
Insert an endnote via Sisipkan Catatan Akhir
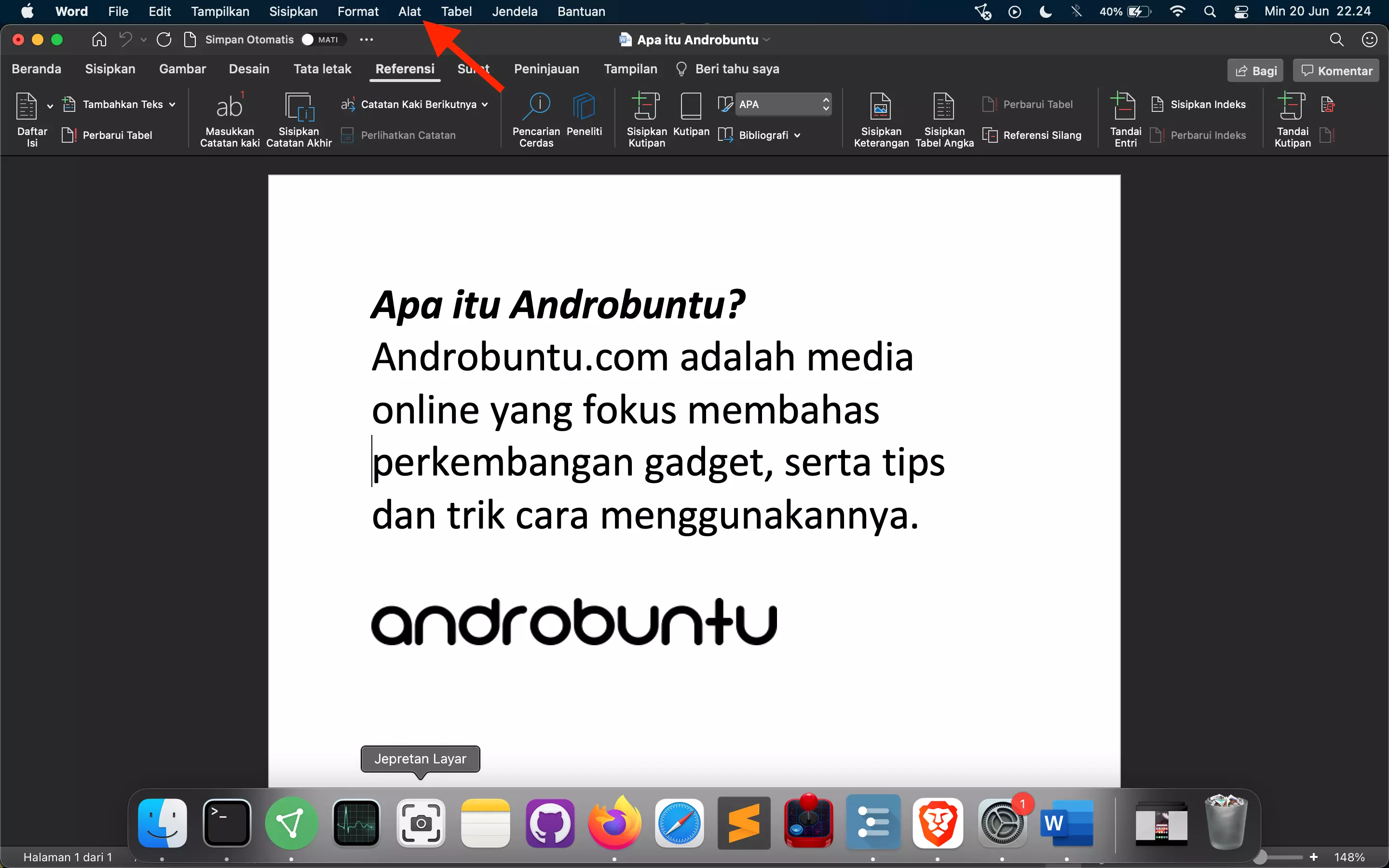tap(299, 119)
